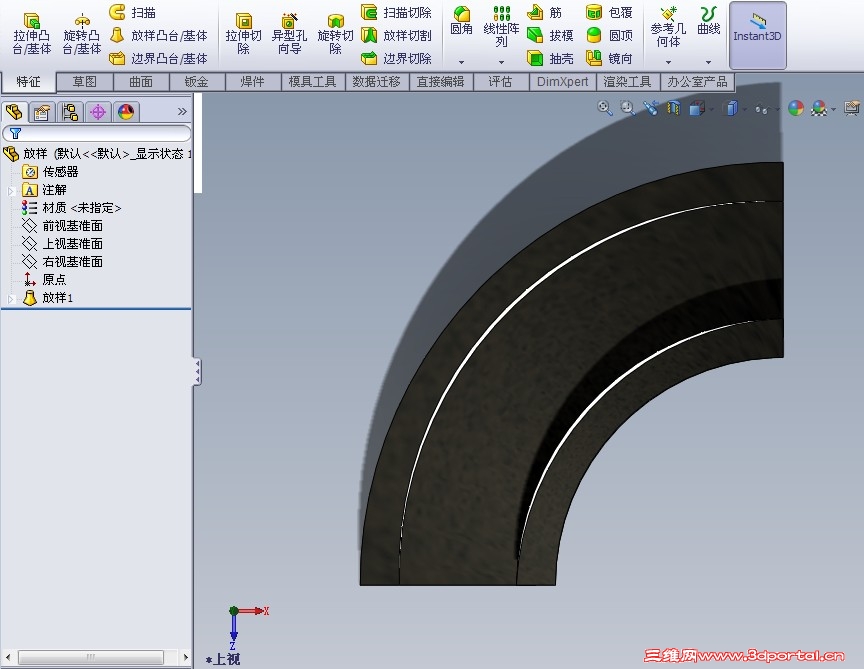Select 材质 <未指定> in the tree

[72, 208]
